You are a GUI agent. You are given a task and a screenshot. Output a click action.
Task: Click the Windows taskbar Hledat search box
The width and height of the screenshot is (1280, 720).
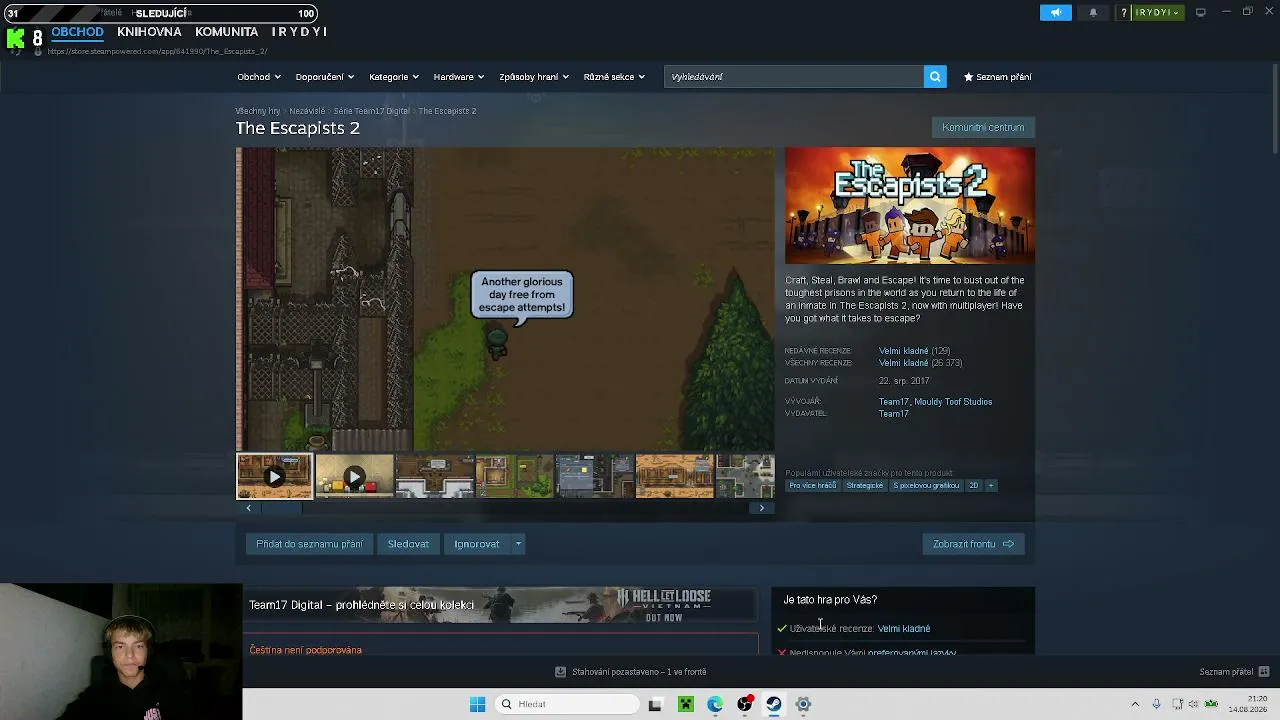[x=567, y=704]
